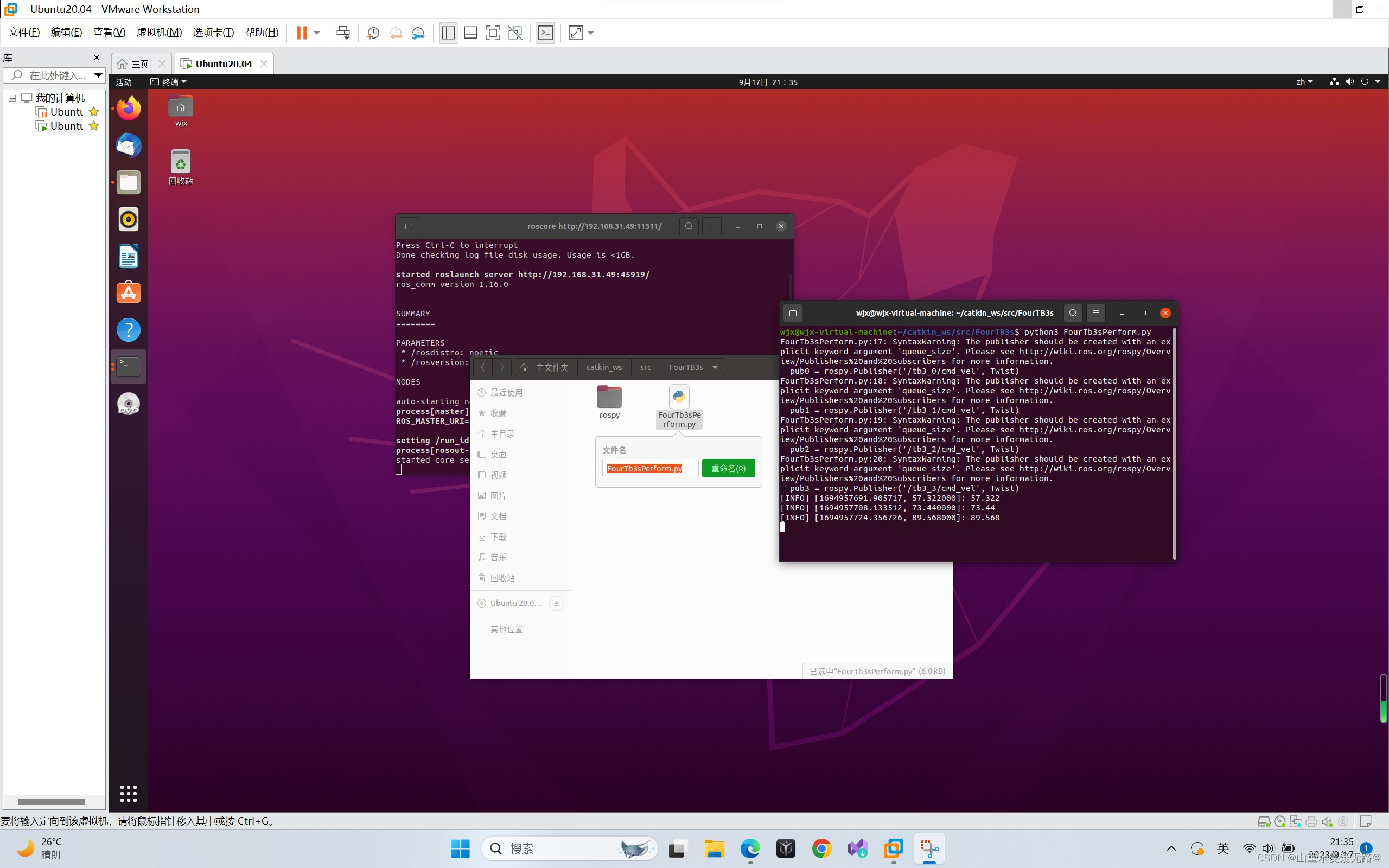Go back in the file manager
Image resolution: width=1389 pixels, height=868 pixels.
coord(483,367)
